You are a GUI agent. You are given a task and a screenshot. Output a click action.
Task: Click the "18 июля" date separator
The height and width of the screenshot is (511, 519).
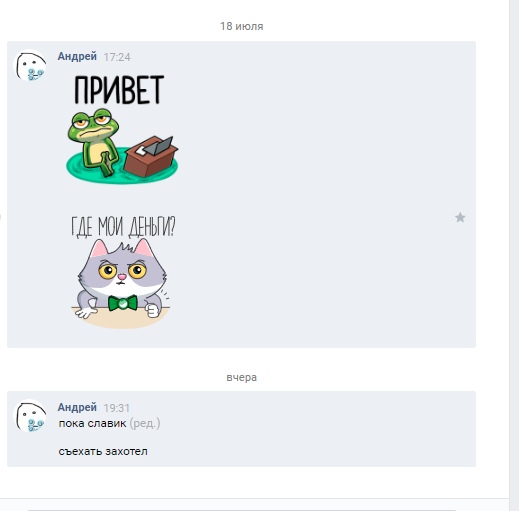click(241, 26)
